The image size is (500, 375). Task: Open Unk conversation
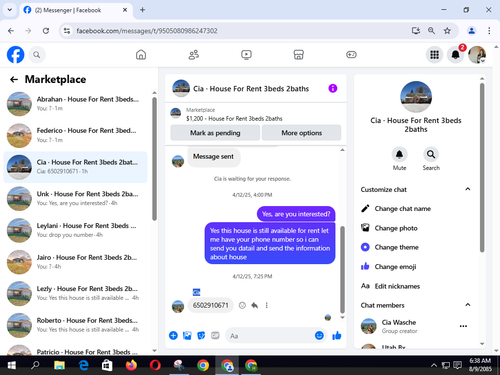[75, 199]
